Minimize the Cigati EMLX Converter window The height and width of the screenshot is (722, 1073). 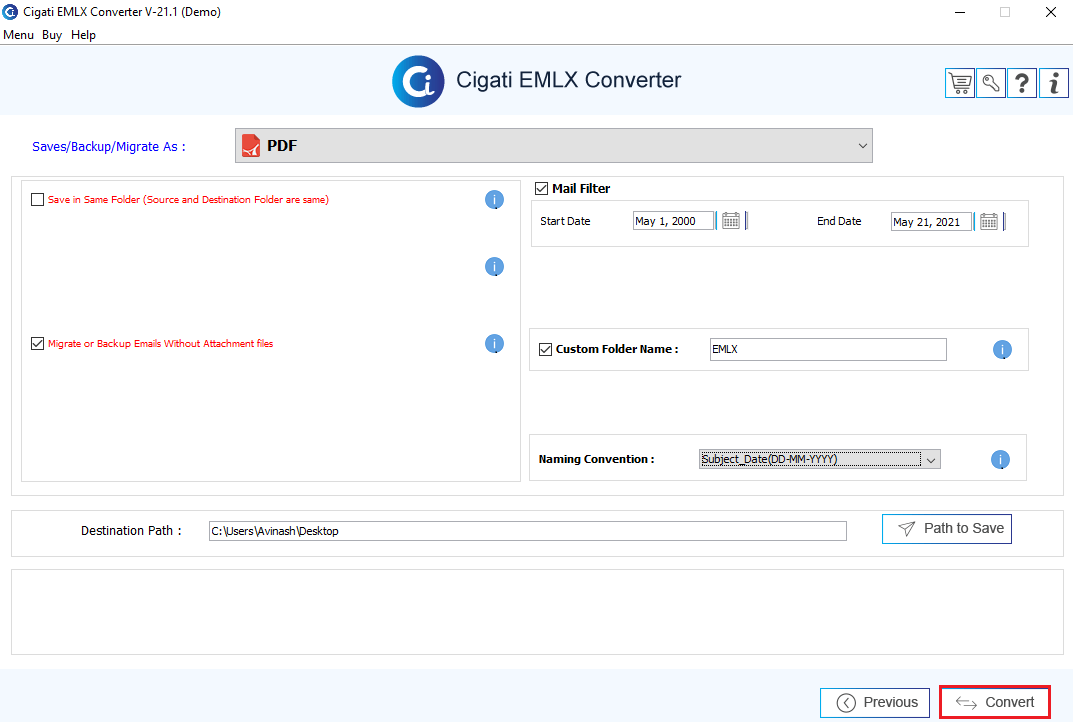pos(960,12)
